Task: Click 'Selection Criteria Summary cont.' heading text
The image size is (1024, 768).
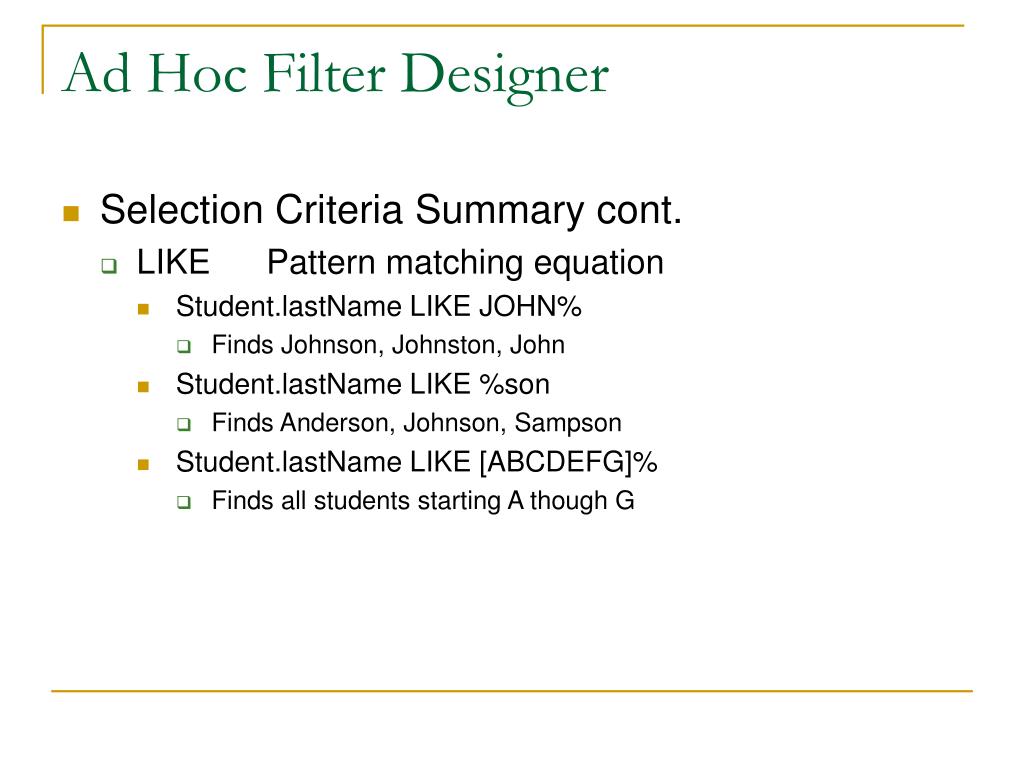Action: pos(391,210)
